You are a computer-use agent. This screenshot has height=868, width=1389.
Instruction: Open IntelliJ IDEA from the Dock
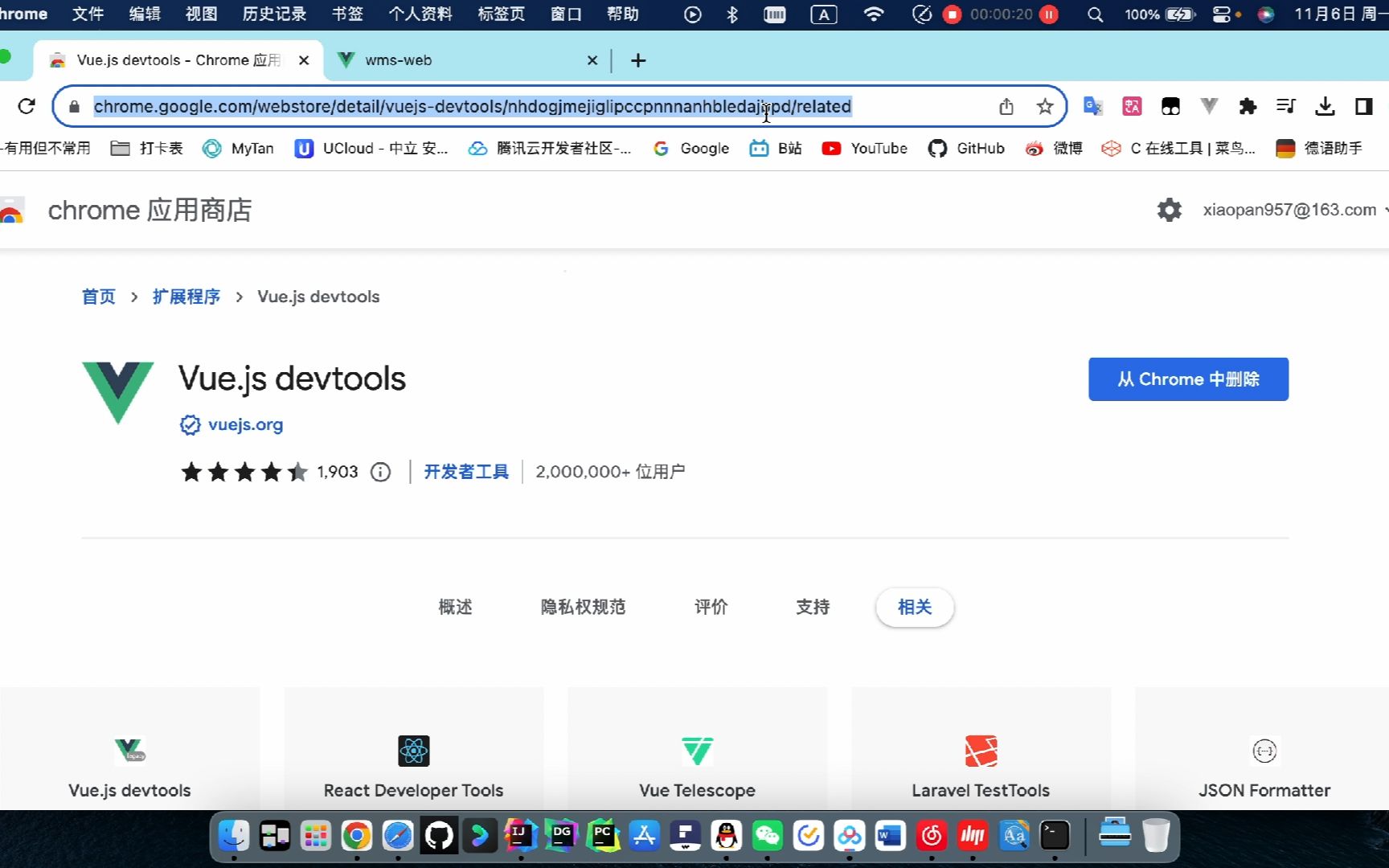pos(521,836)
